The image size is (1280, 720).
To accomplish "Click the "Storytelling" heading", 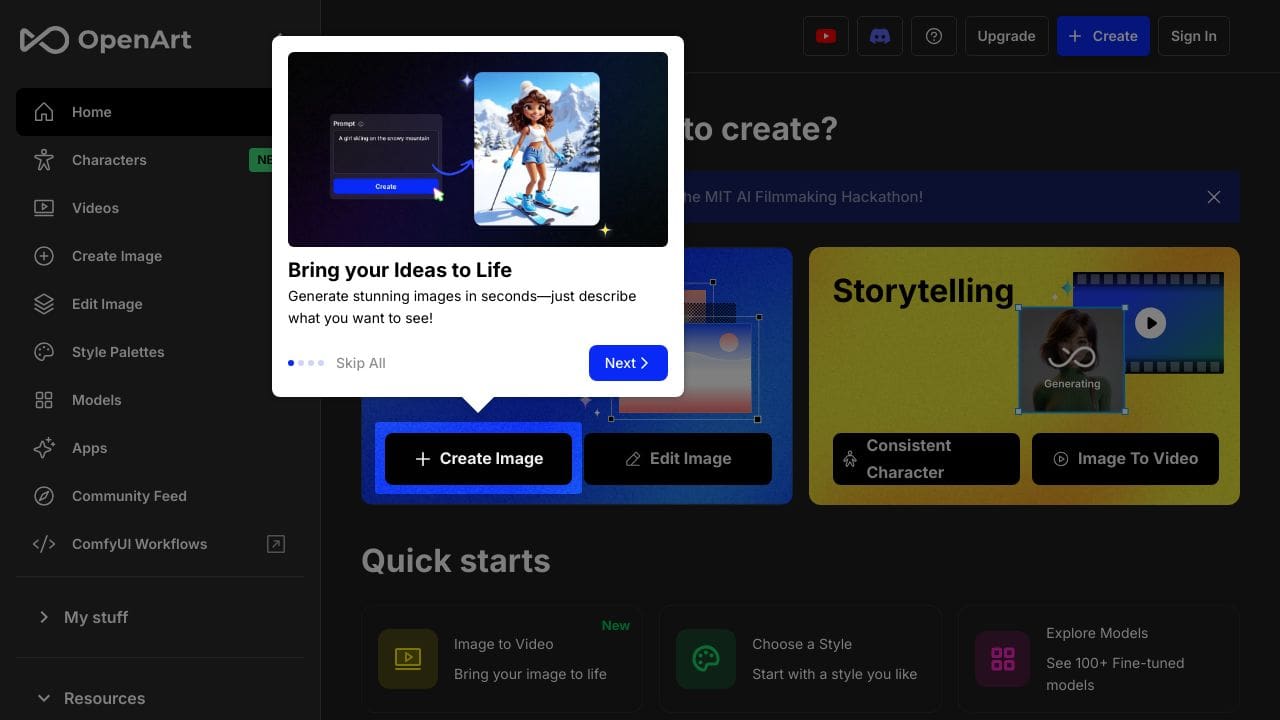I will tap(923, 290).
